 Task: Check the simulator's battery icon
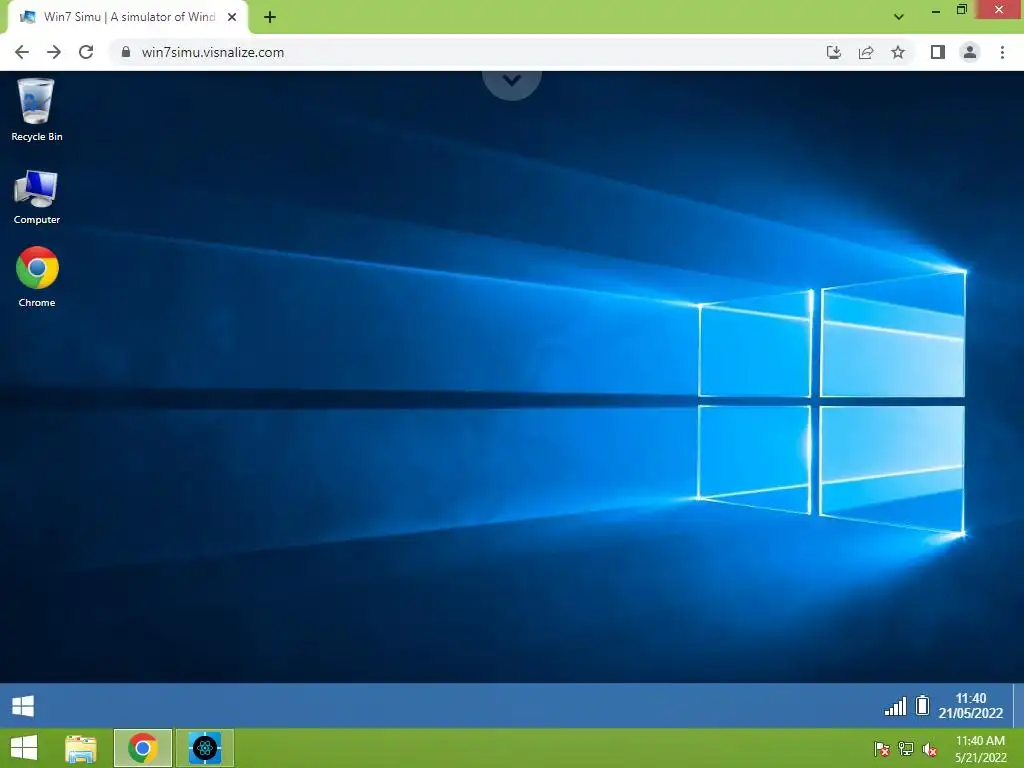922,705
